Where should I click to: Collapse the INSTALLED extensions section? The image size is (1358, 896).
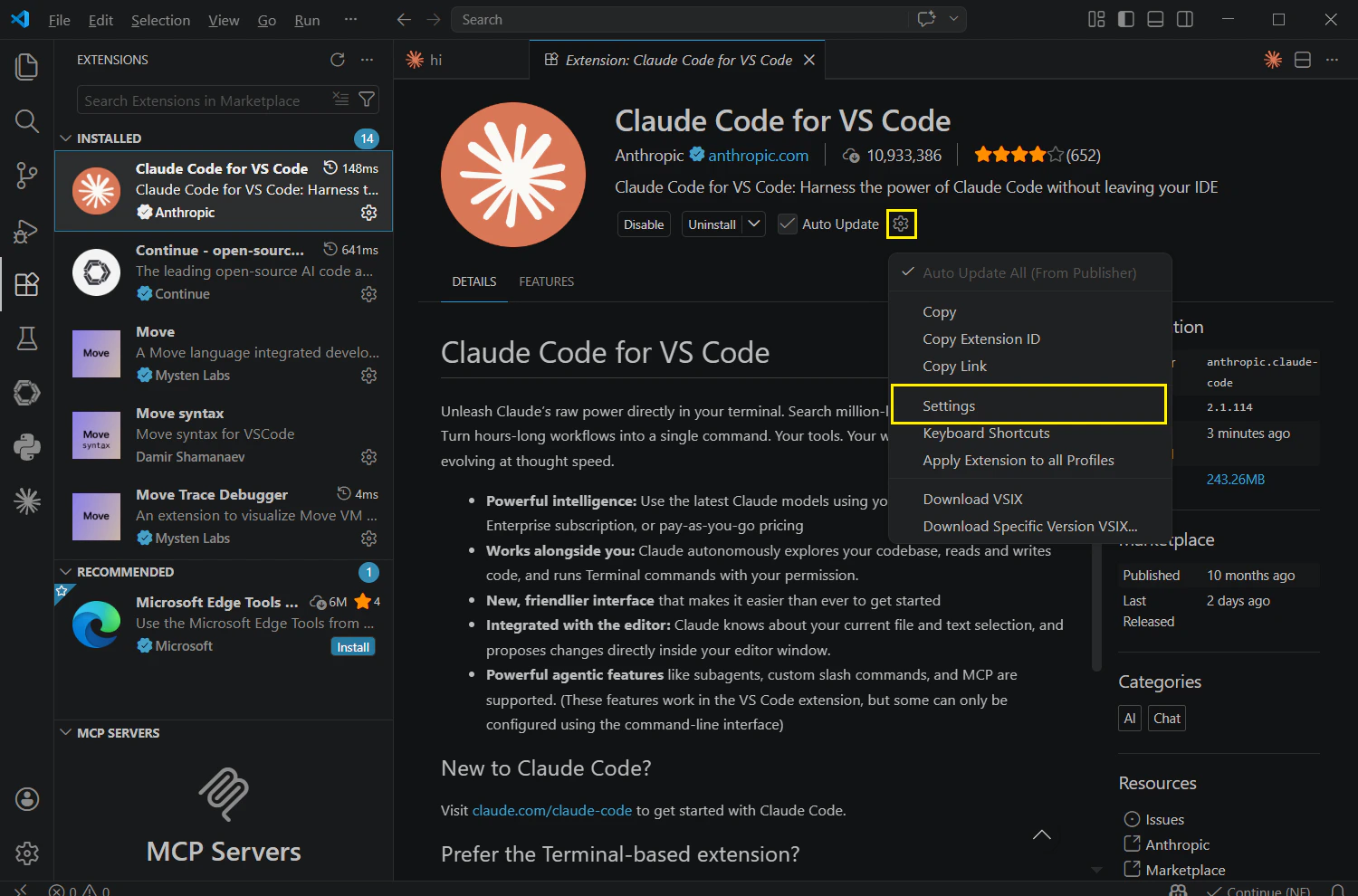(x=66, y=138)
